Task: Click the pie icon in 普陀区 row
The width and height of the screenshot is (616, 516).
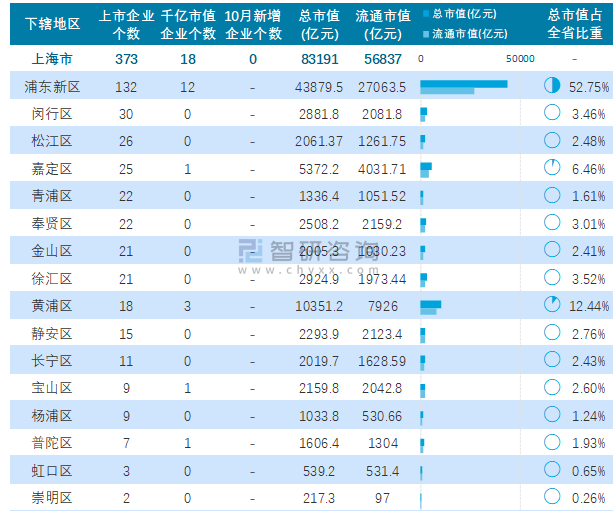Action: pos(551,442)
